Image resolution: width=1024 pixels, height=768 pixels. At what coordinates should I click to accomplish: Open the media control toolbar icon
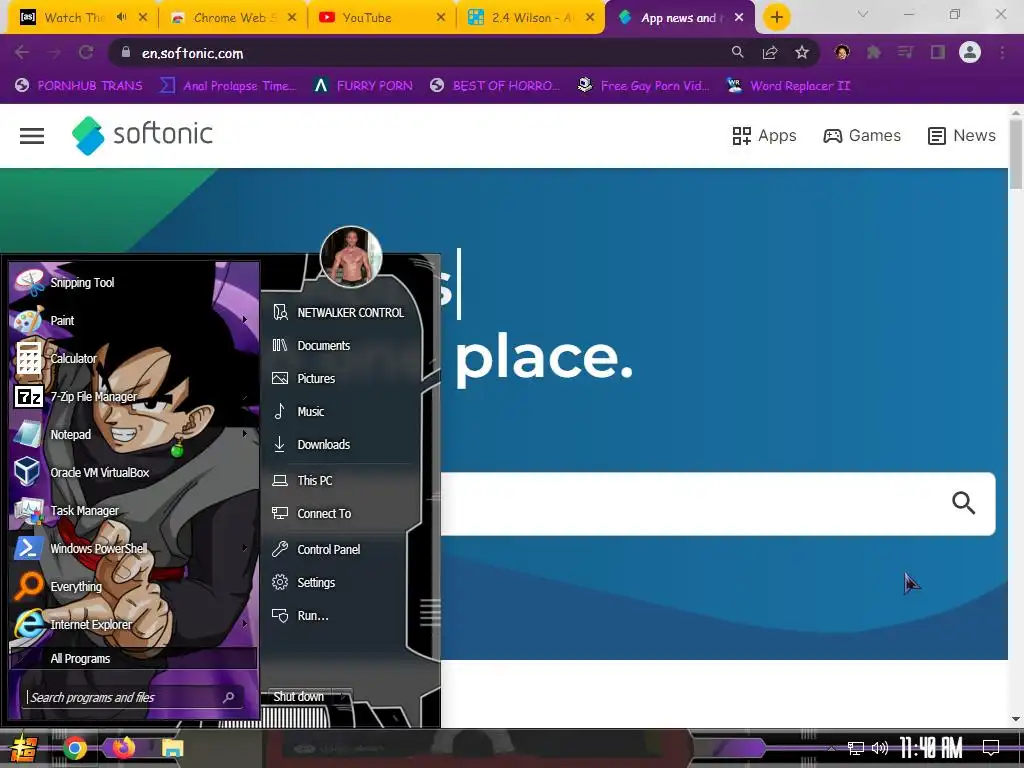click(905, 52)
